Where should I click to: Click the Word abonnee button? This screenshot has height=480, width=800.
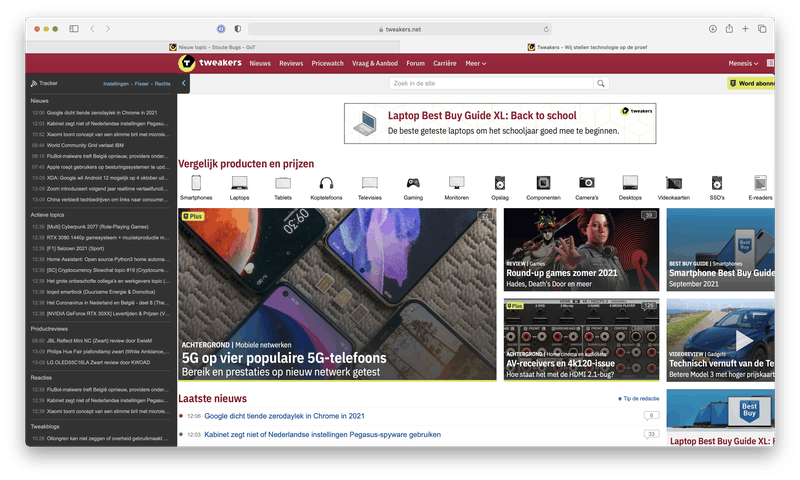(x=751, y=83)
